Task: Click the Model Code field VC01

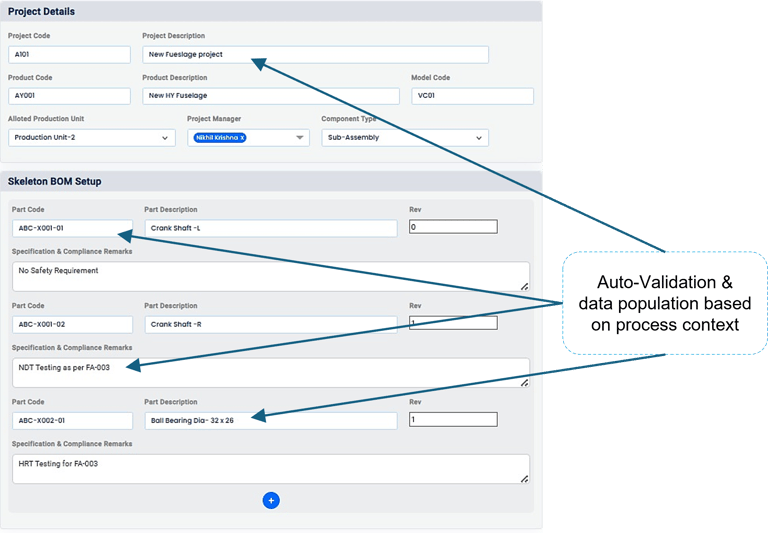Action: 472,96
